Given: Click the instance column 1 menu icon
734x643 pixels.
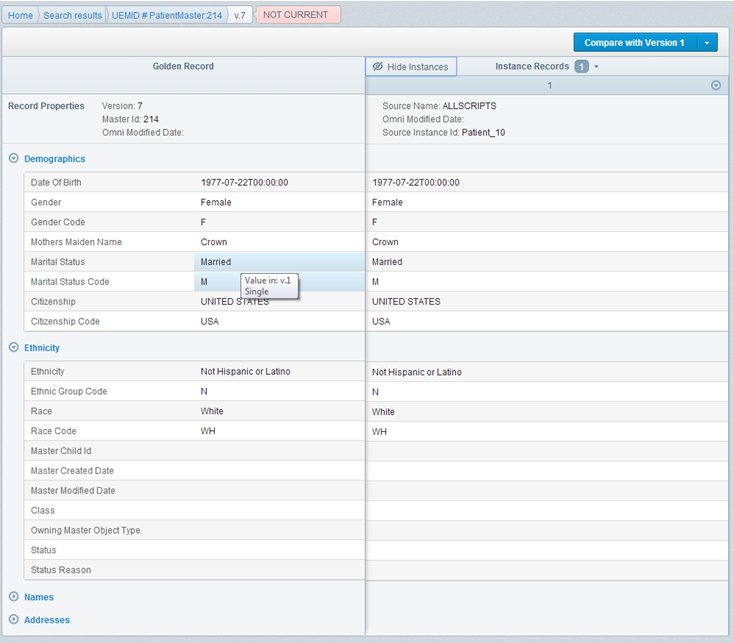Looking at the screenshot, I should point(715,86).
